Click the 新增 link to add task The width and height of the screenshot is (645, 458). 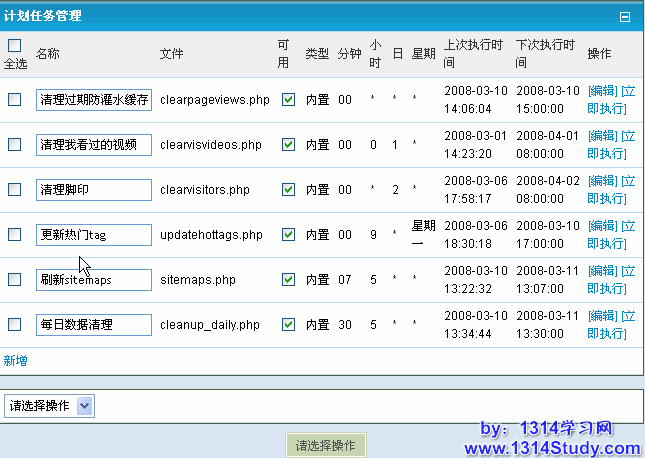coord(15,360)
